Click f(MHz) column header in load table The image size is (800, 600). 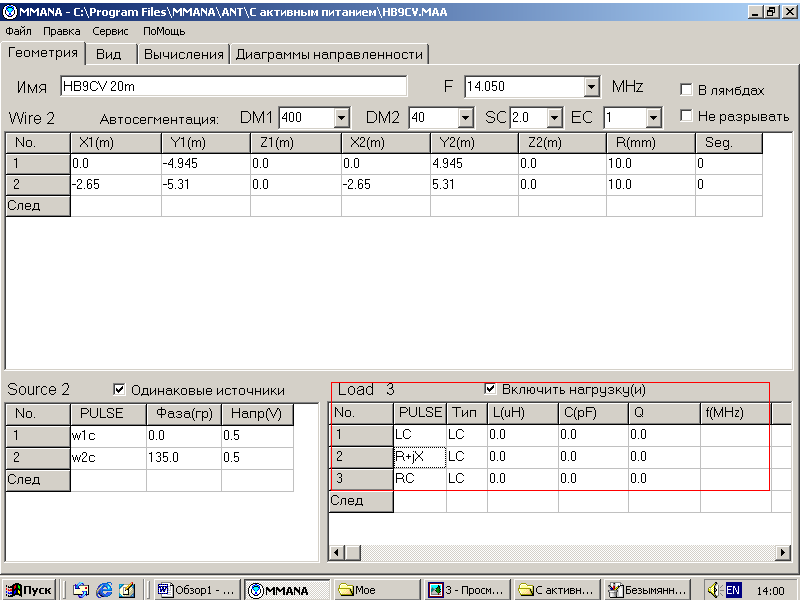[735, 413]
